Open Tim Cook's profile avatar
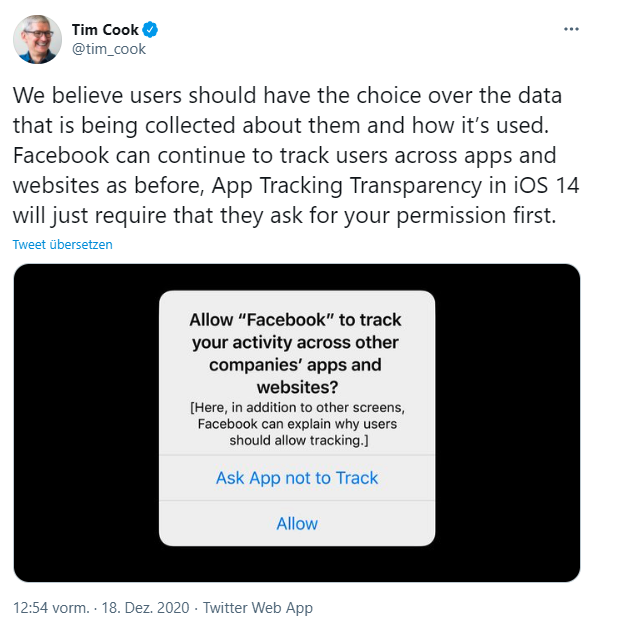 coord(38,39)
